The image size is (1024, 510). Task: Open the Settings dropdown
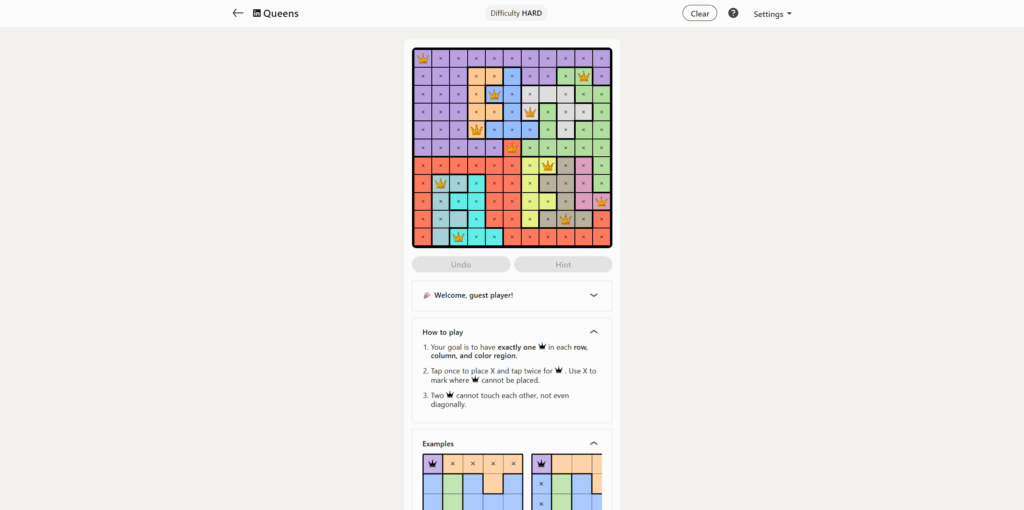click(x=772, y=14)
